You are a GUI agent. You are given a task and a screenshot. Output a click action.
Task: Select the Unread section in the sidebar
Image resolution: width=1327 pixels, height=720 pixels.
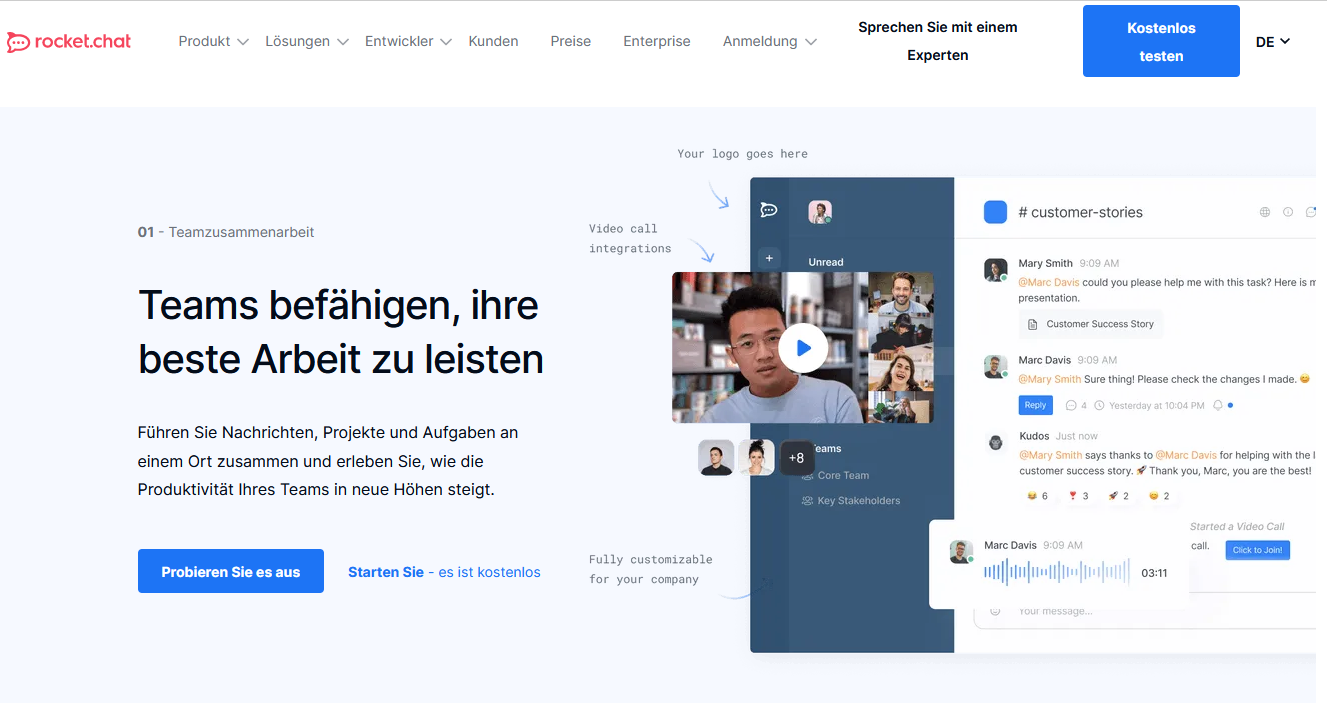point(825,262)
